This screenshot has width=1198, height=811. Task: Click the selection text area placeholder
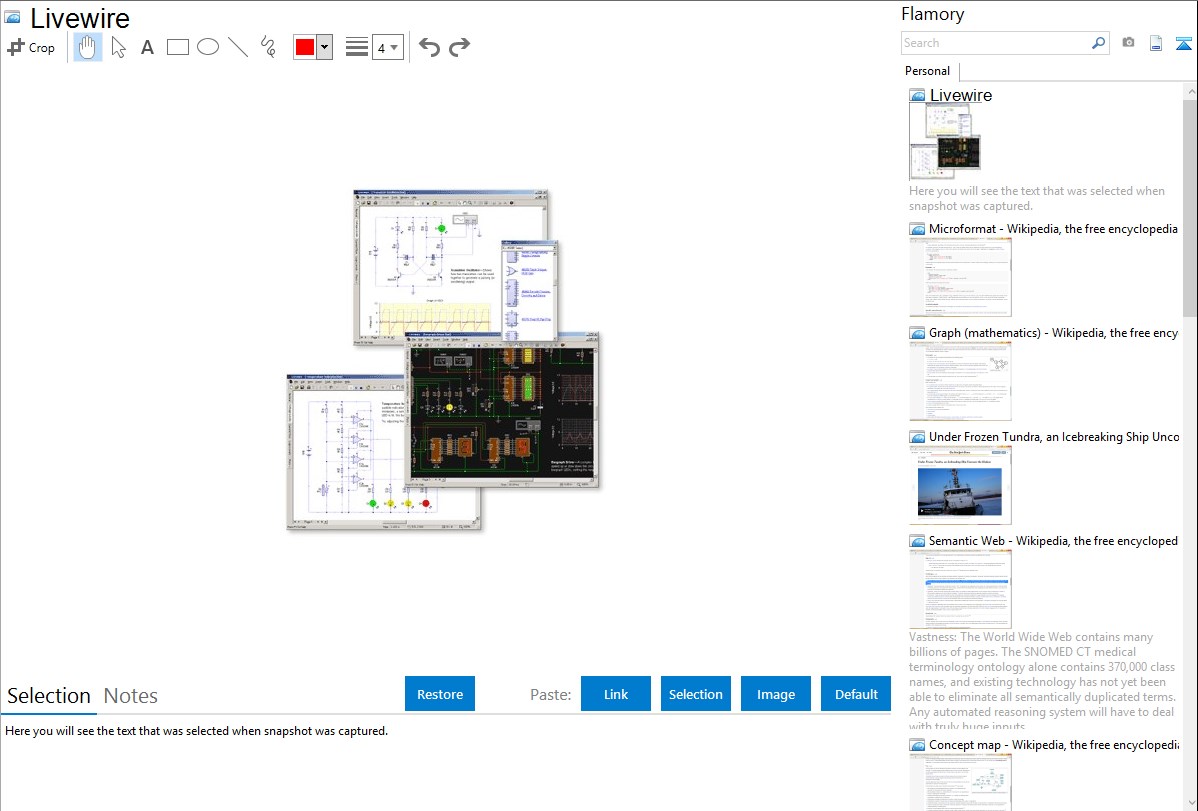pyautogui.click(x=196, y=731)
